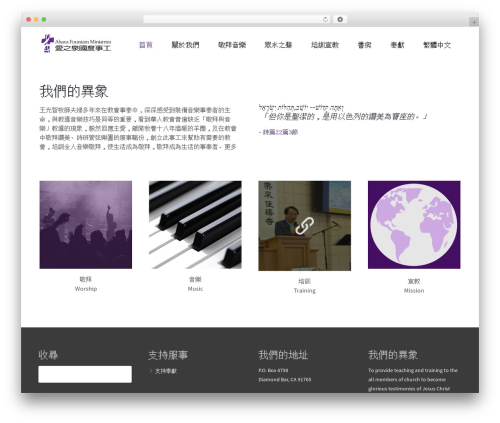This screenshot has width=500, height=423.
Task: Open the 關於我們 menu item
Action: [185, 45]
